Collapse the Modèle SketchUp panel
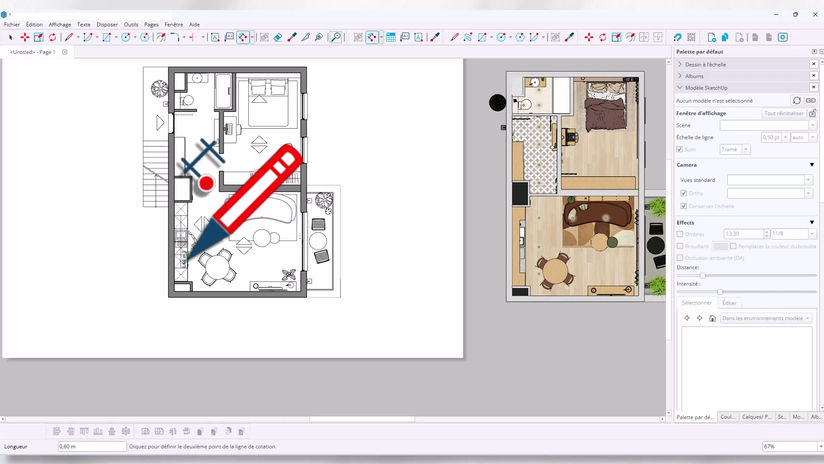Screen dimensions: 824x464 point(680,88)
